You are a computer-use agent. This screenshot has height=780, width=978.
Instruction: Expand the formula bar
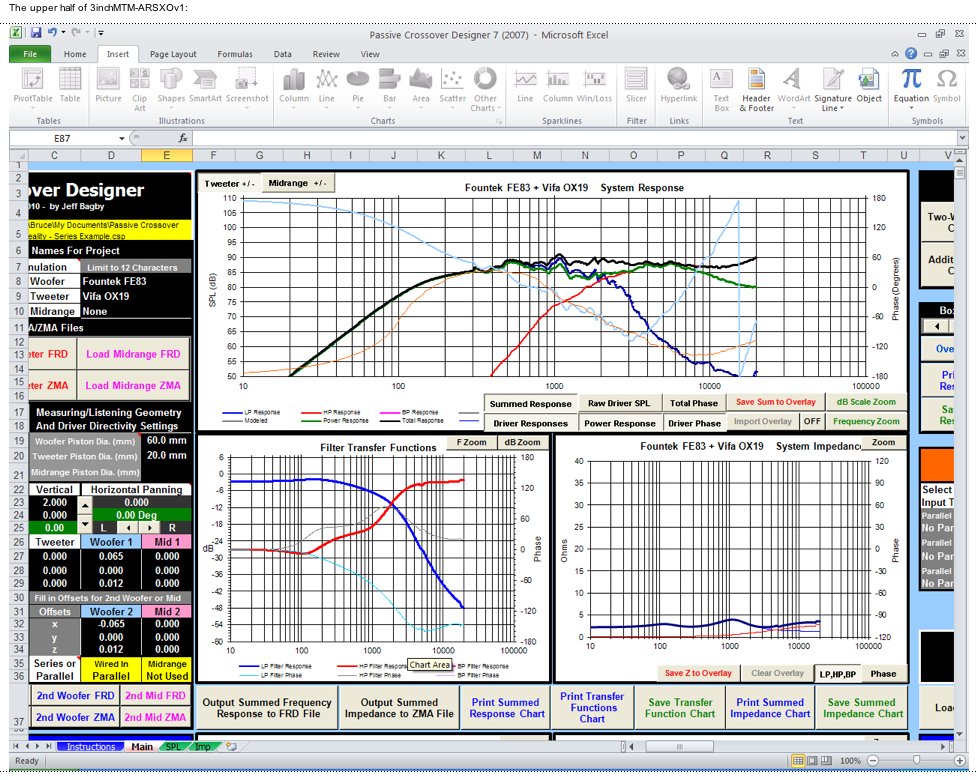tap(962, 138)
